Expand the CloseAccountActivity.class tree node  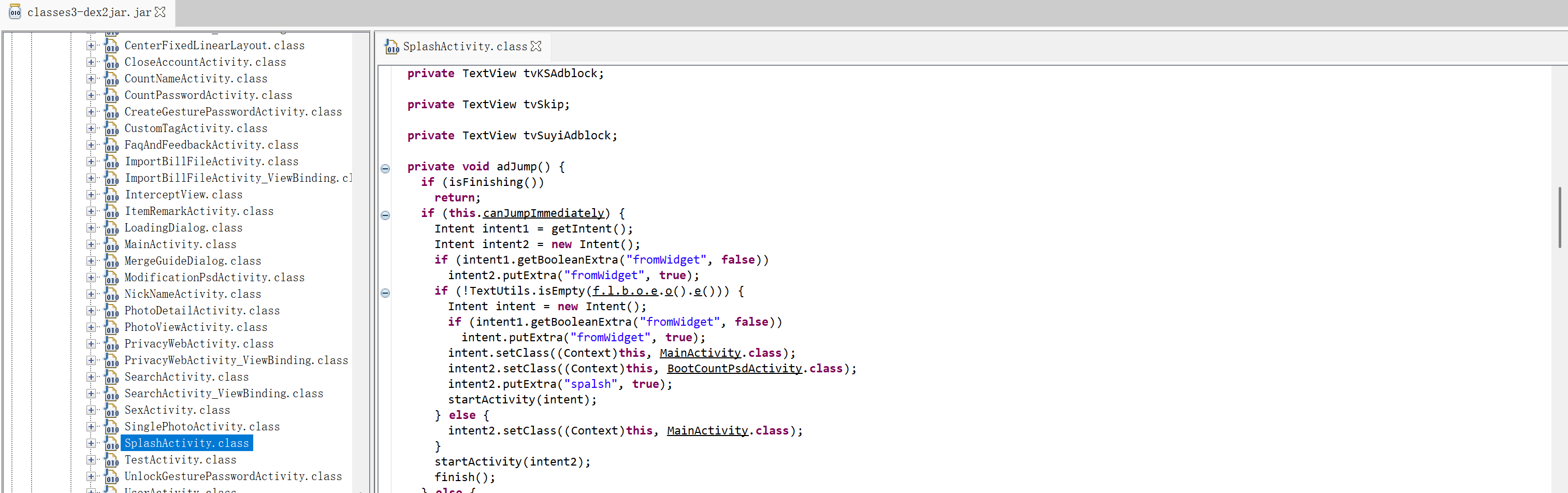point(91,62)
